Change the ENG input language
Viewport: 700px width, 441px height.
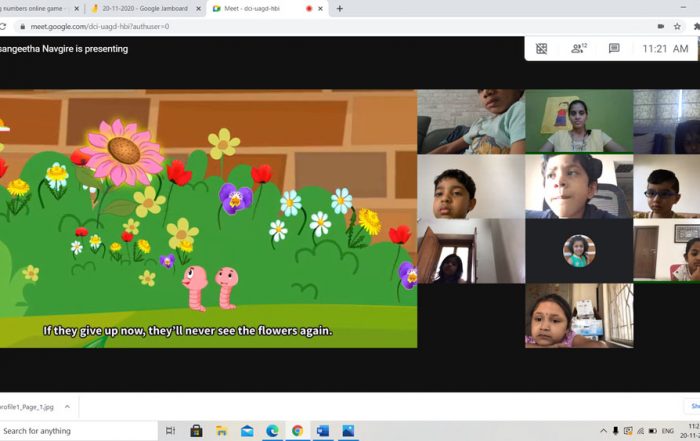coord(668,431)
